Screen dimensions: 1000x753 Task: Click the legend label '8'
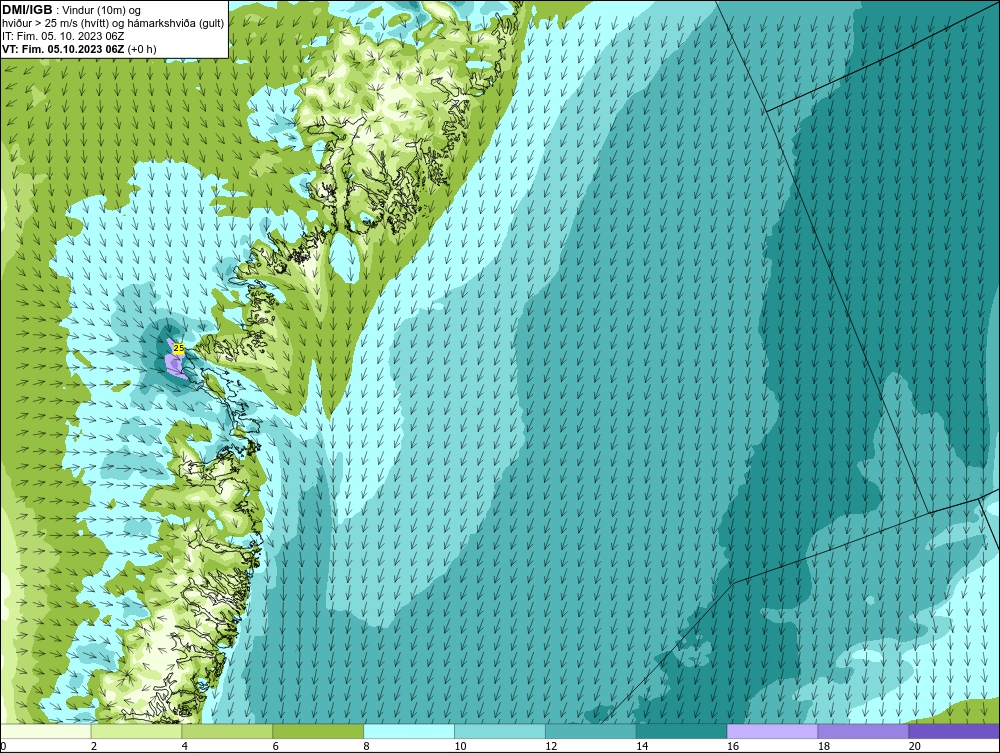pyautogui.click(x=367, y=746)
